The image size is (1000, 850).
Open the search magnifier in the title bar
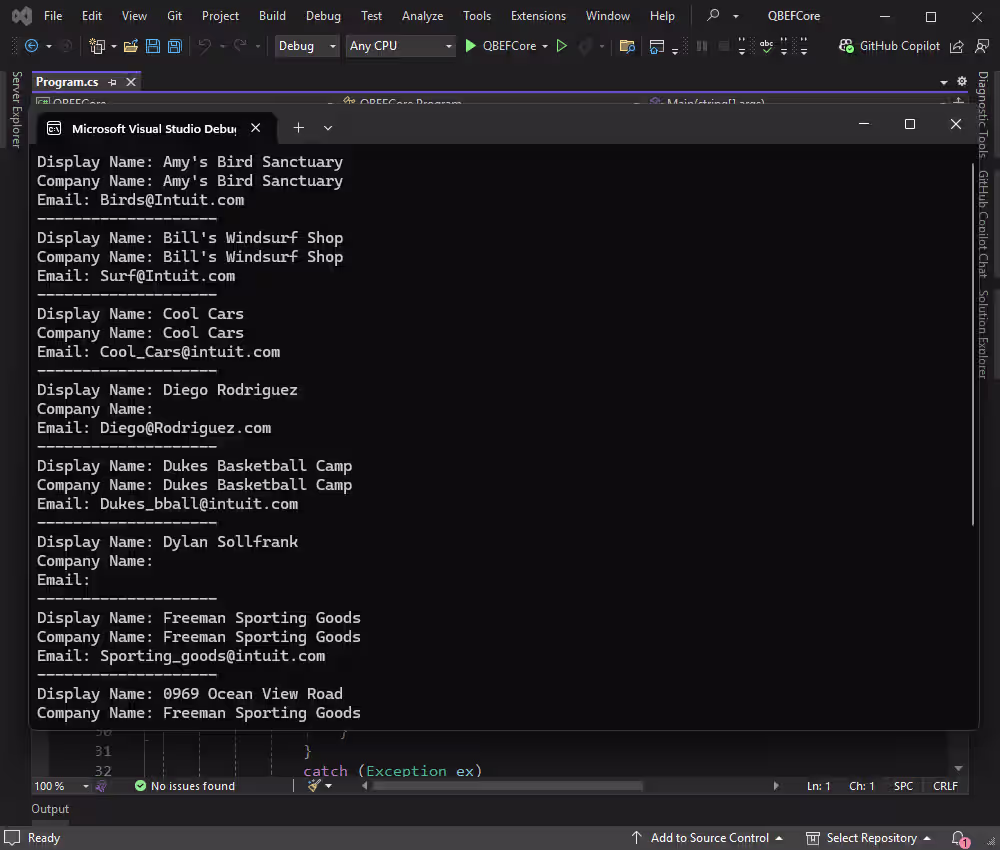tap(713, 15)
